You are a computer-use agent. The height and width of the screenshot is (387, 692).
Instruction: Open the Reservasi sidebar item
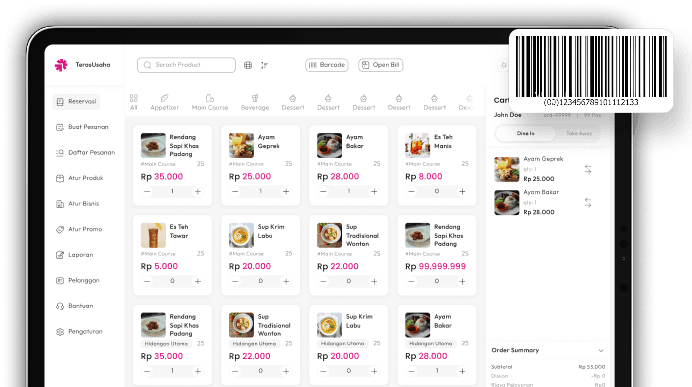click(76, 101)
